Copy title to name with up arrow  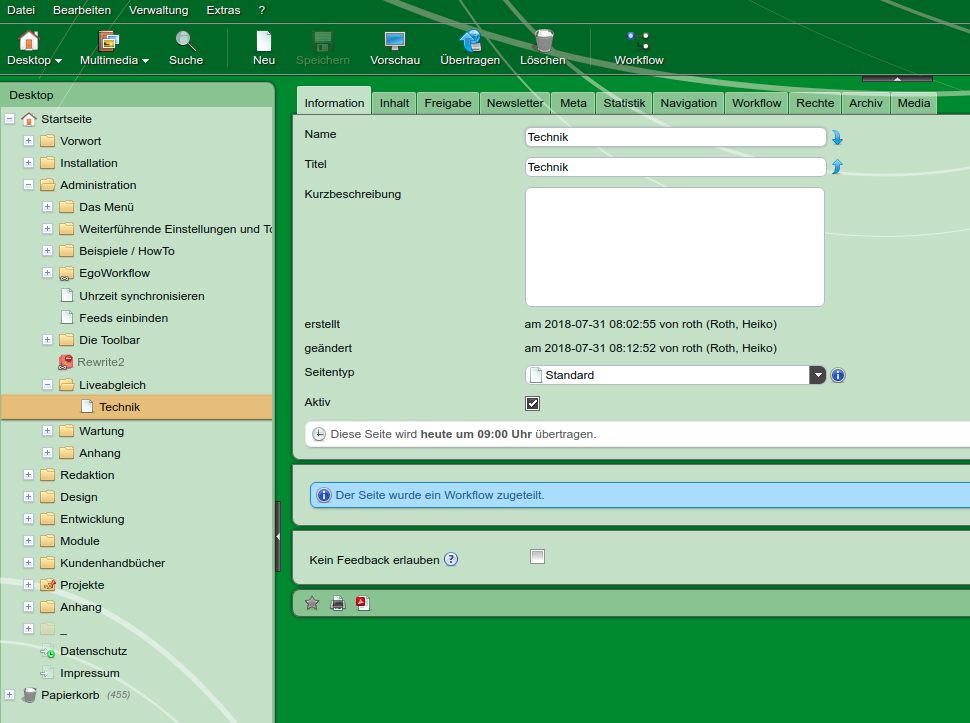[x=837, y=166]
